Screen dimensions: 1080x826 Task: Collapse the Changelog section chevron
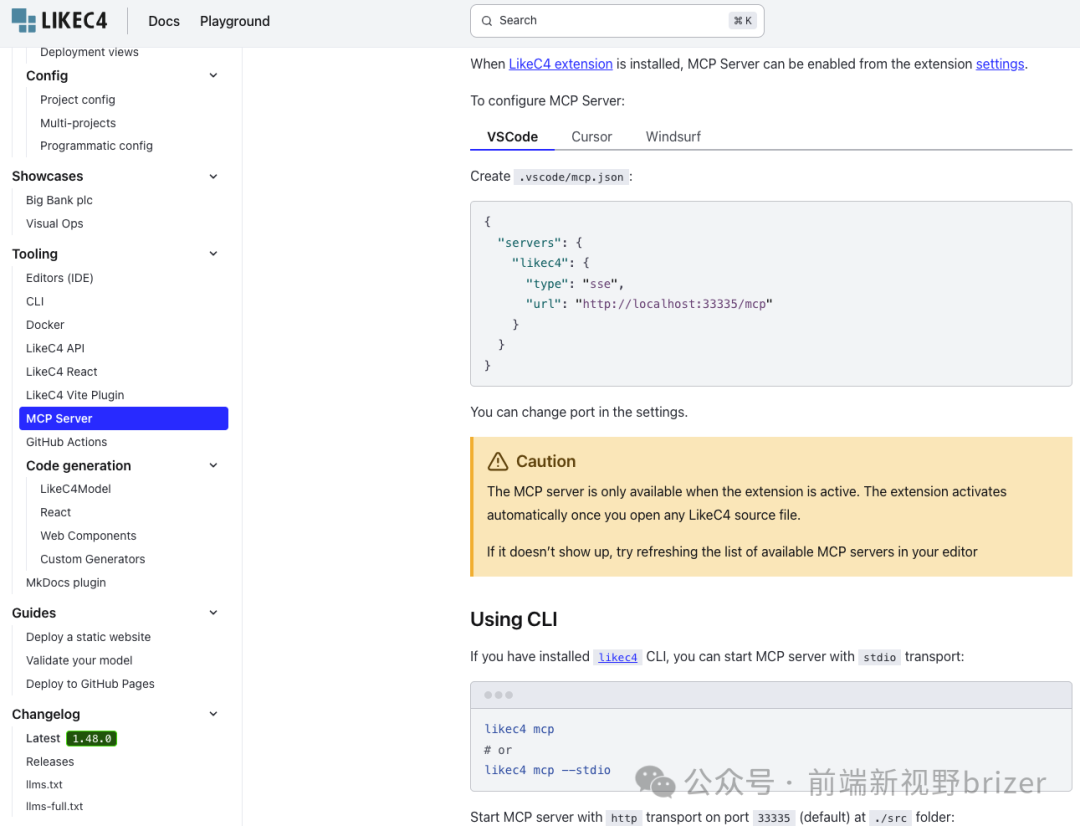pyautogui.click(x=213, y=714)
